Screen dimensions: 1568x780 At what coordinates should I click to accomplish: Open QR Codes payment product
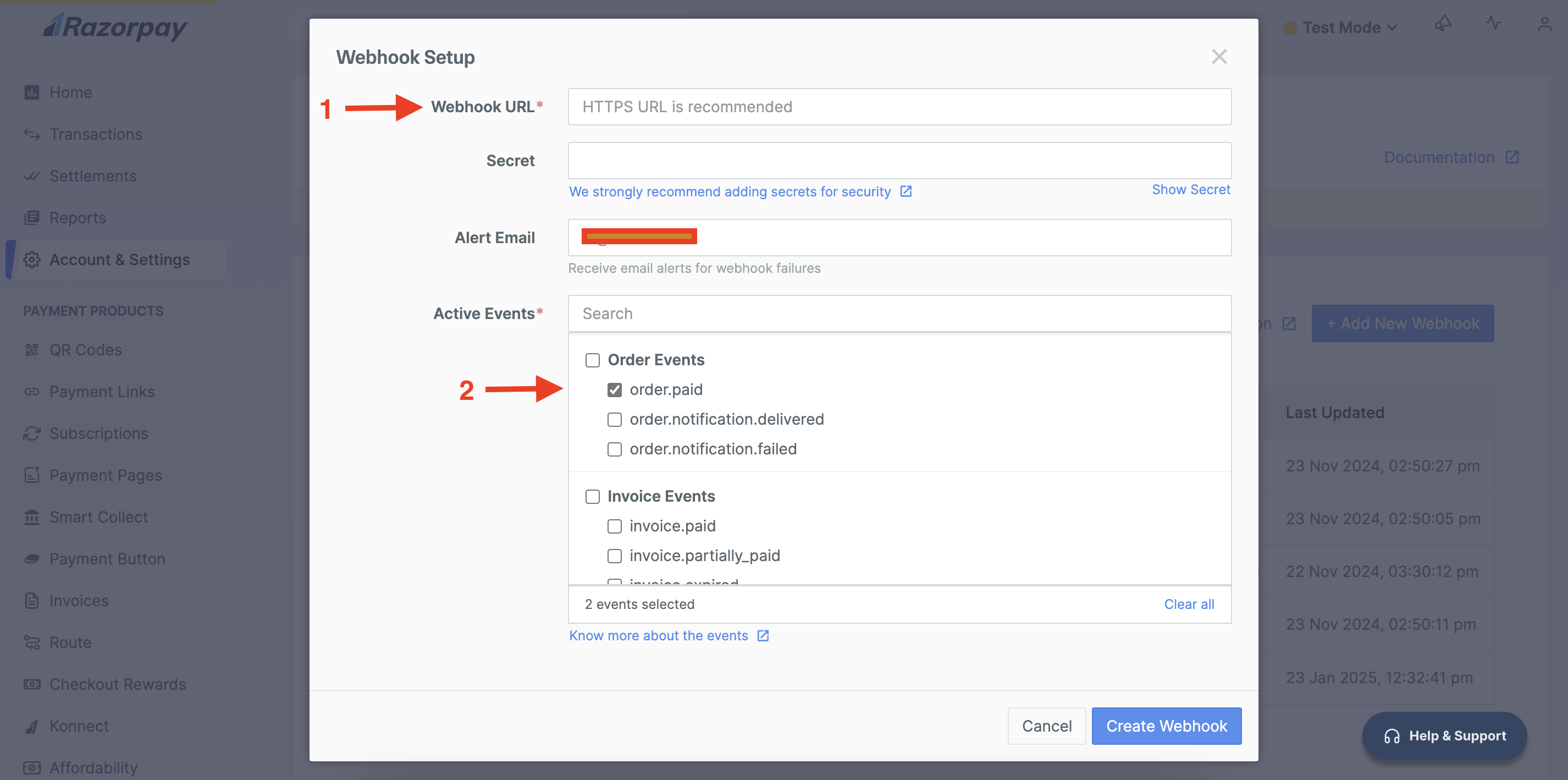pyautogui.click(x=85, y=349)
